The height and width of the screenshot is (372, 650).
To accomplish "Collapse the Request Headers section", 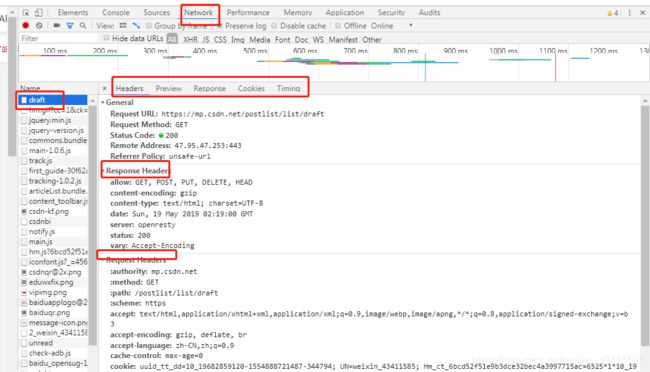I will [103, 260].
